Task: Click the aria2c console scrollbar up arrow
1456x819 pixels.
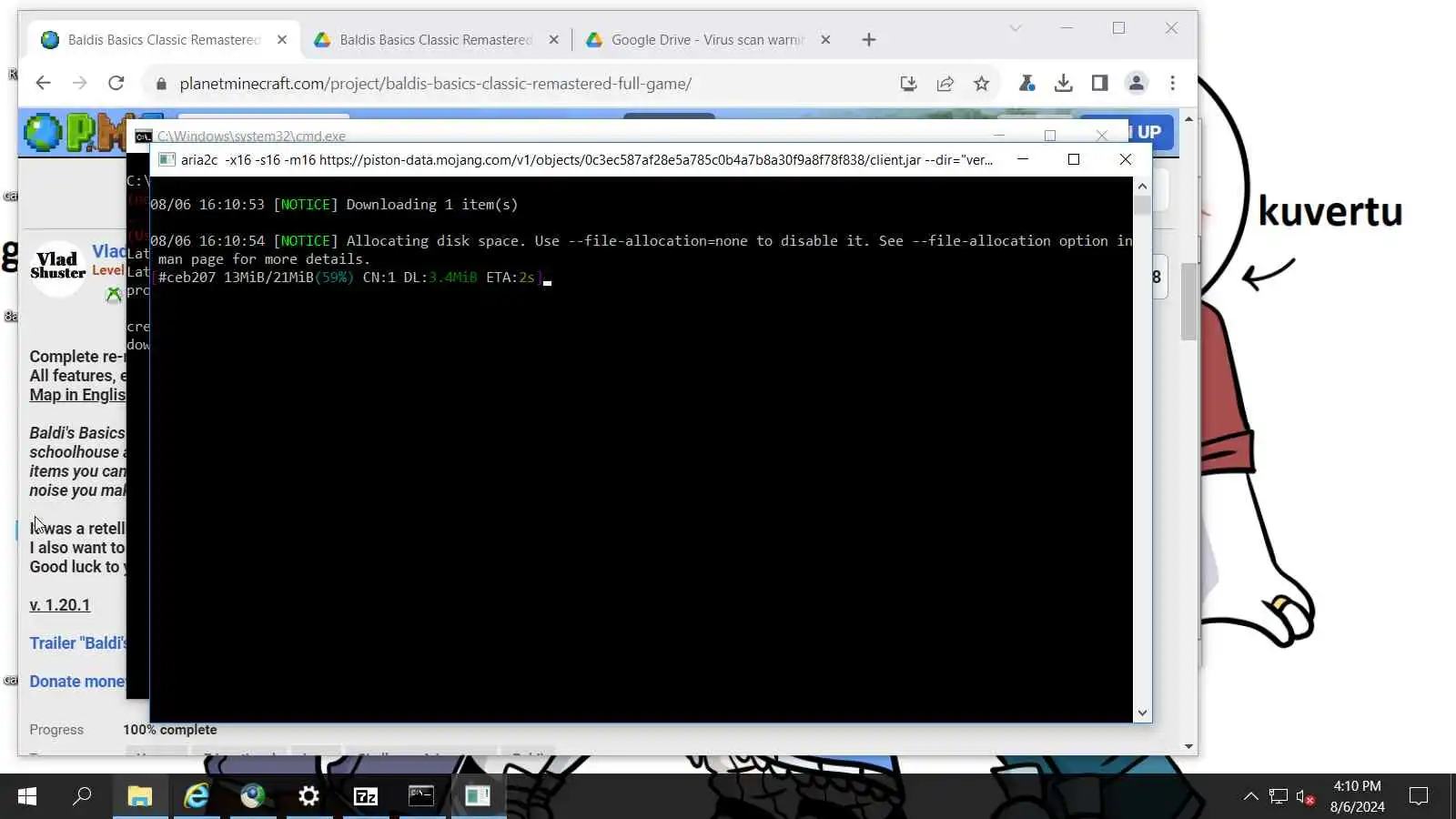Action: 1142,186
